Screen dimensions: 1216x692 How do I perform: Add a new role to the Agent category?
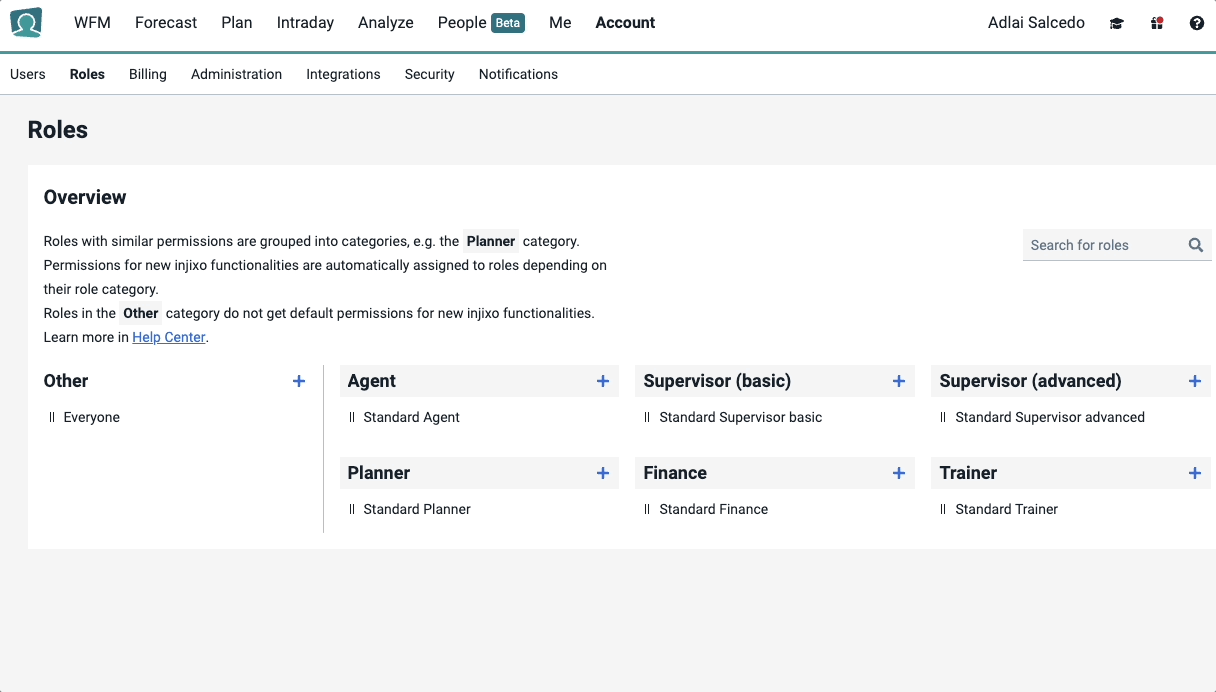pos(603,381)
